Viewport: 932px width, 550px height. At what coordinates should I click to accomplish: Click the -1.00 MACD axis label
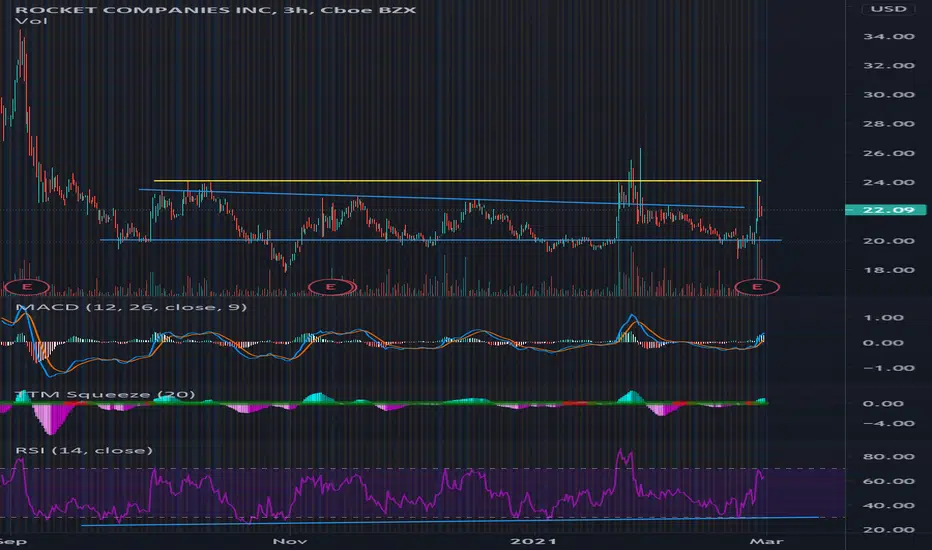click(x=887, y=368)
